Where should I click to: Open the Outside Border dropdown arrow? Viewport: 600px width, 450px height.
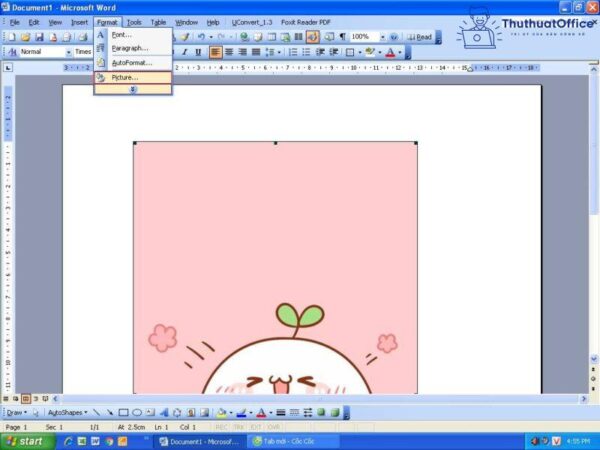(x=360, y=52)
